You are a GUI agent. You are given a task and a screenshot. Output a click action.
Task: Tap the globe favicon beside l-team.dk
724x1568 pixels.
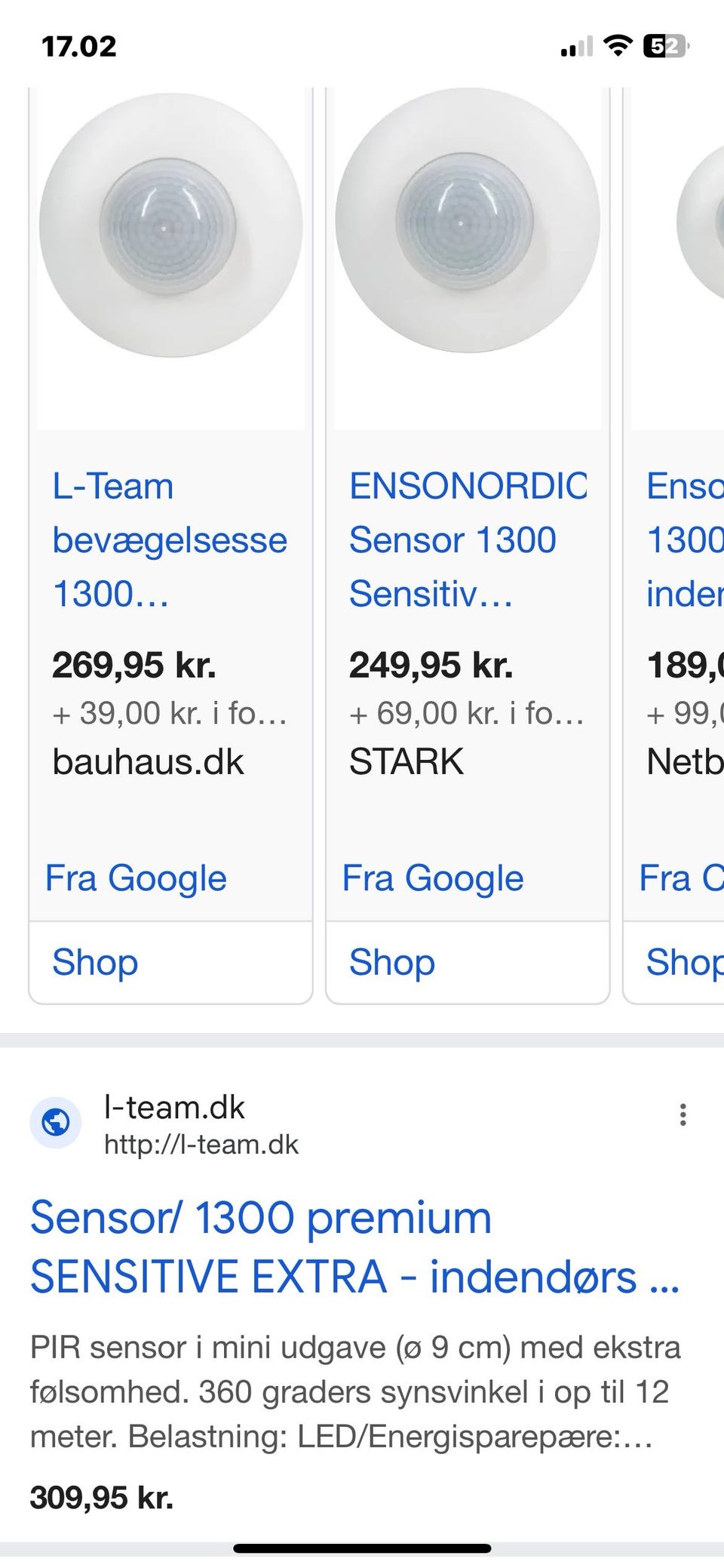point(55,1123)
